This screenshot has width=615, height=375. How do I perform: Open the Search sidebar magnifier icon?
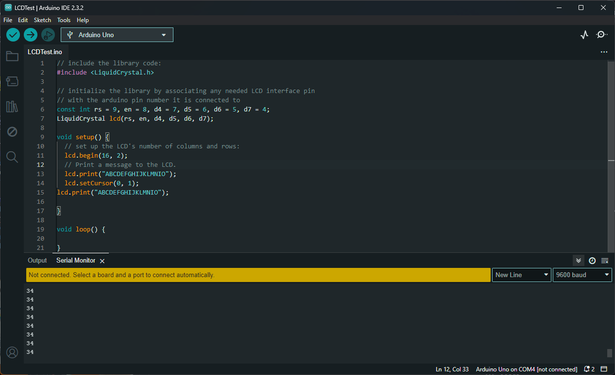(12, 157)
